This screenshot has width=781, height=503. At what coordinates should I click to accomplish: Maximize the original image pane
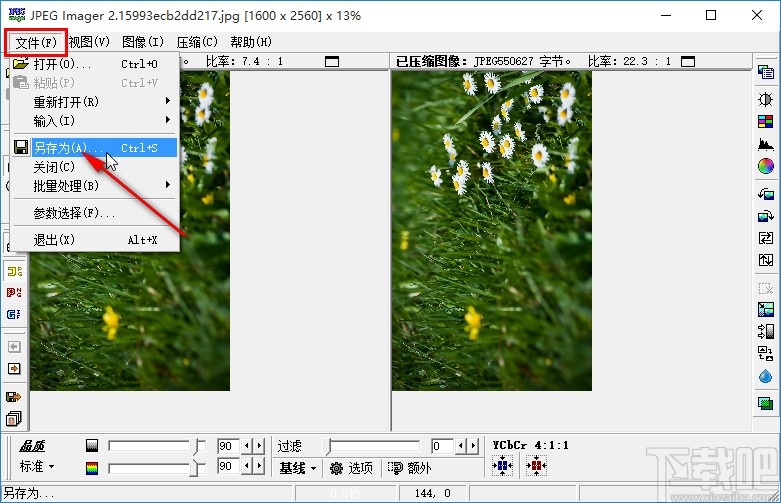[332, 62]
